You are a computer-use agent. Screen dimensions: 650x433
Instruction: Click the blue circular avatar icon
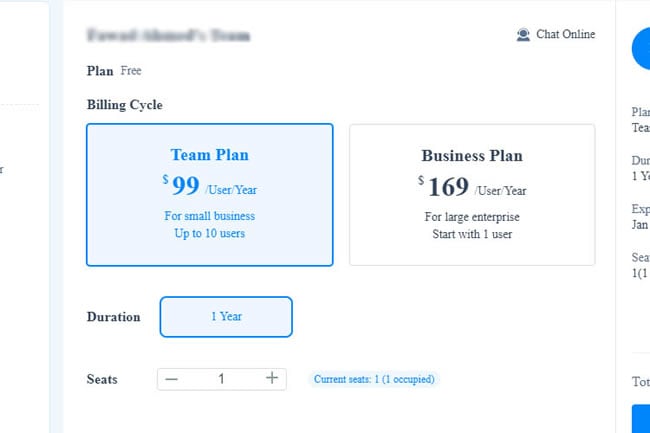pyautogui.click(x=641, y=48)
